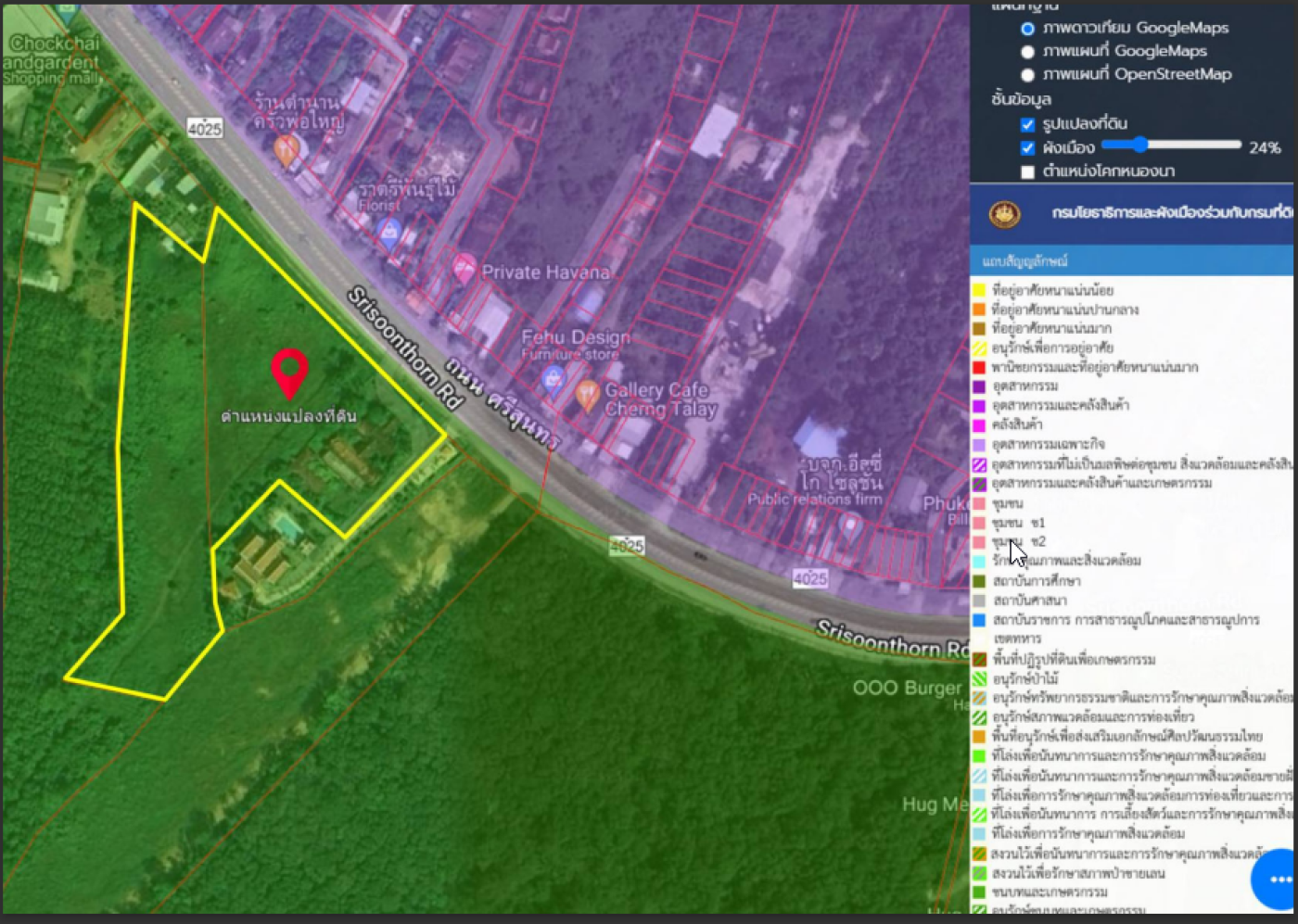Screen dimensions: 1298x924
Task: Choose ภาพแผนที่ OpenStreetMap base map
Action: (x=1027, y=75)
